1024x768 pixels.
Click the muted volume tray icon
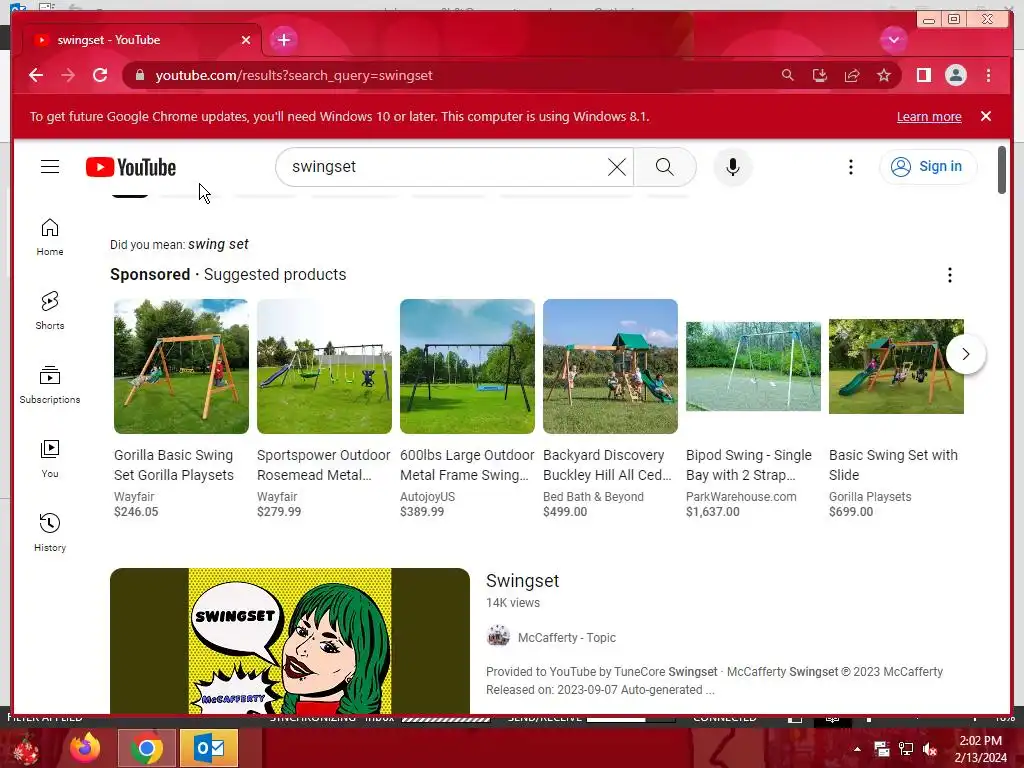929,748
